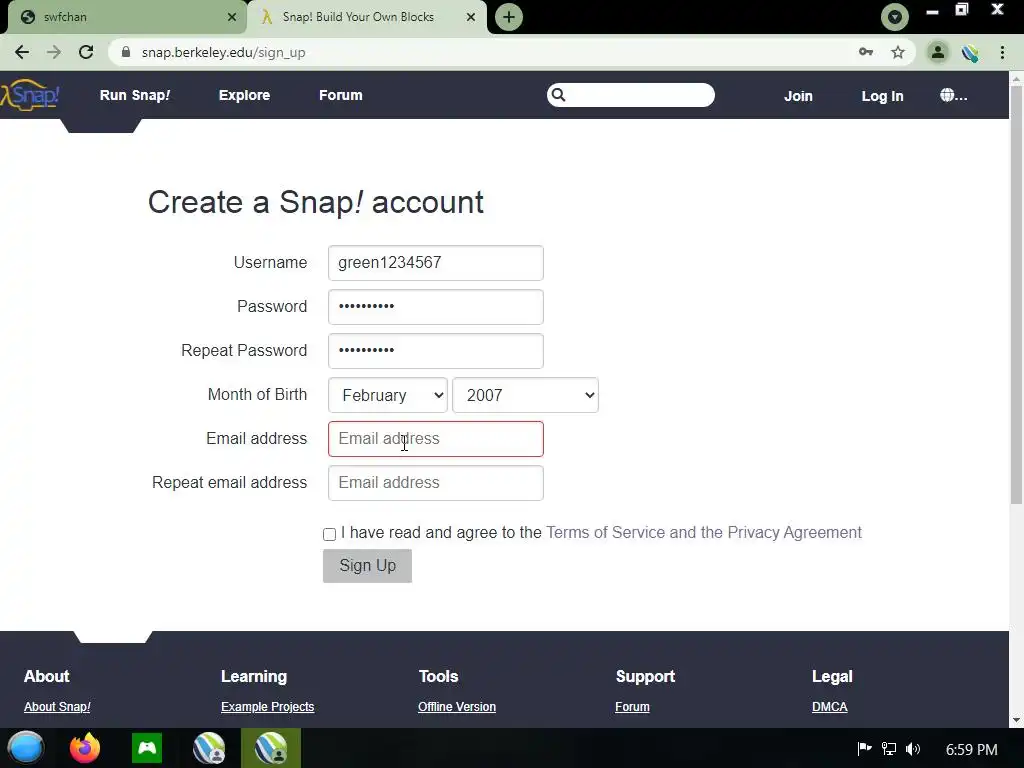Viewport: 1024px width, 768px height.
Task: Open a new browser tab
Action: coord(509,17)
